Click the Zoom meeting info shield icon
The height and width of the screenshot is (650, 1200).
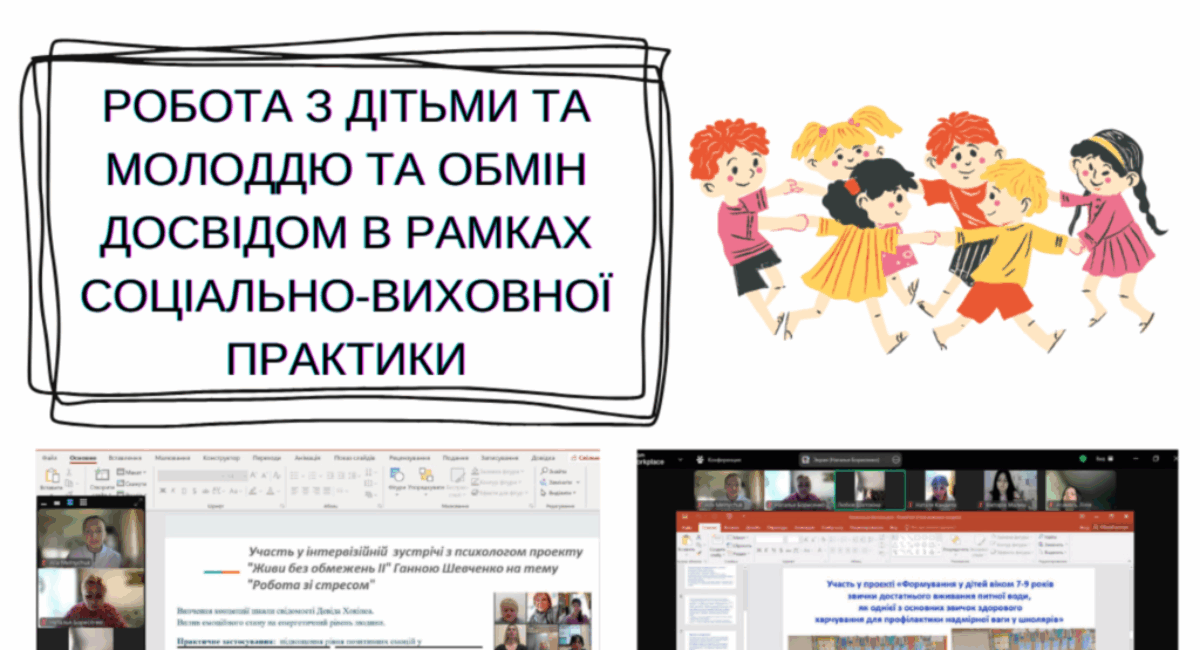1082,458
